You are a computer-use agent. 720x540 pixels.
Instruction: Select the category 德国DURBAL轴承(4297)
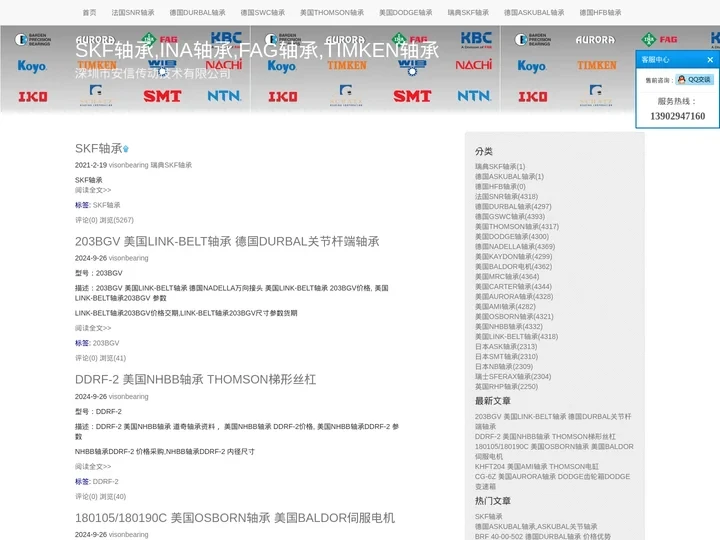513,207
